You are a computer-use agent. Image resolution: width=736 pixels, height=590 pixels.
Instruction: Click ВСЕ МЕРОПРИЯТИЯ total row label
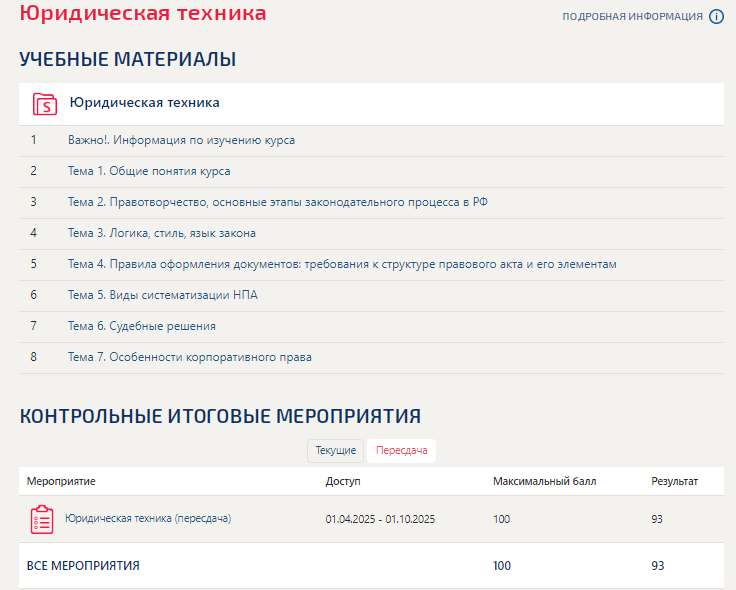tap(83, 566)
